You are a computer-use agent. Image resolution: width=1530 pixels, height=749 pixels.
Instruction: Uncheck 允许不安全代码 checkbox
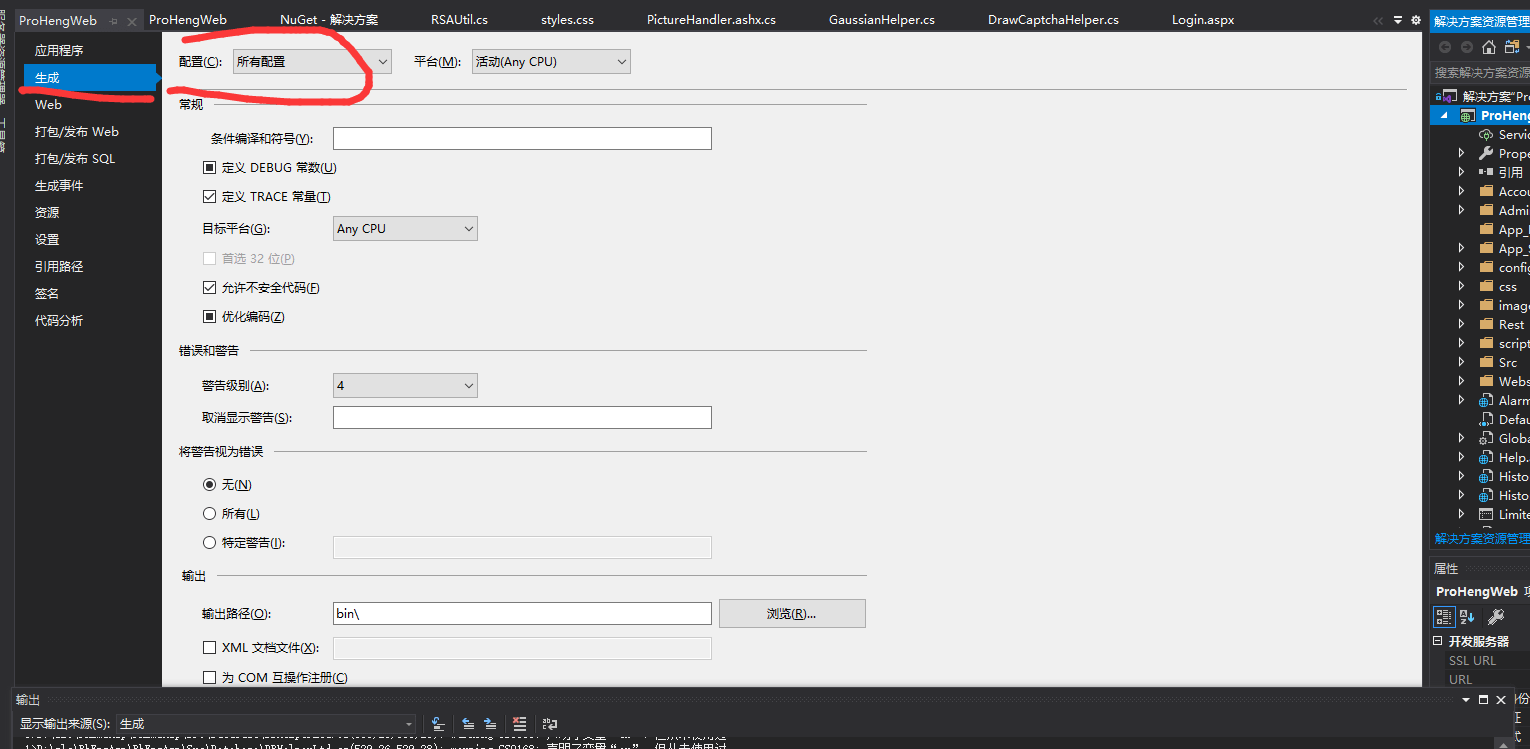coord(209,288)
